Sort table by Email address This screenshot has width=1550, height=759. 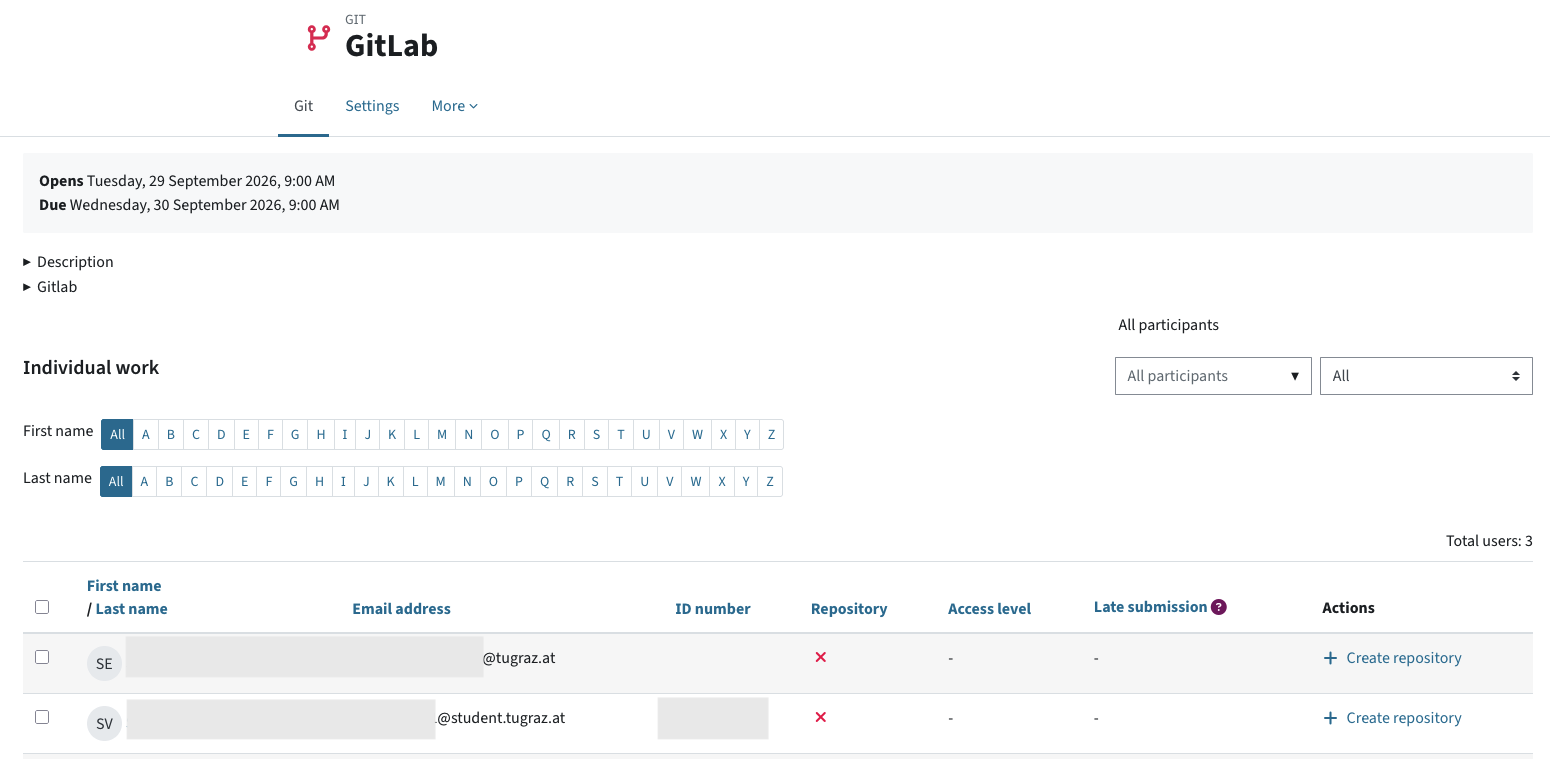(401, 609)
